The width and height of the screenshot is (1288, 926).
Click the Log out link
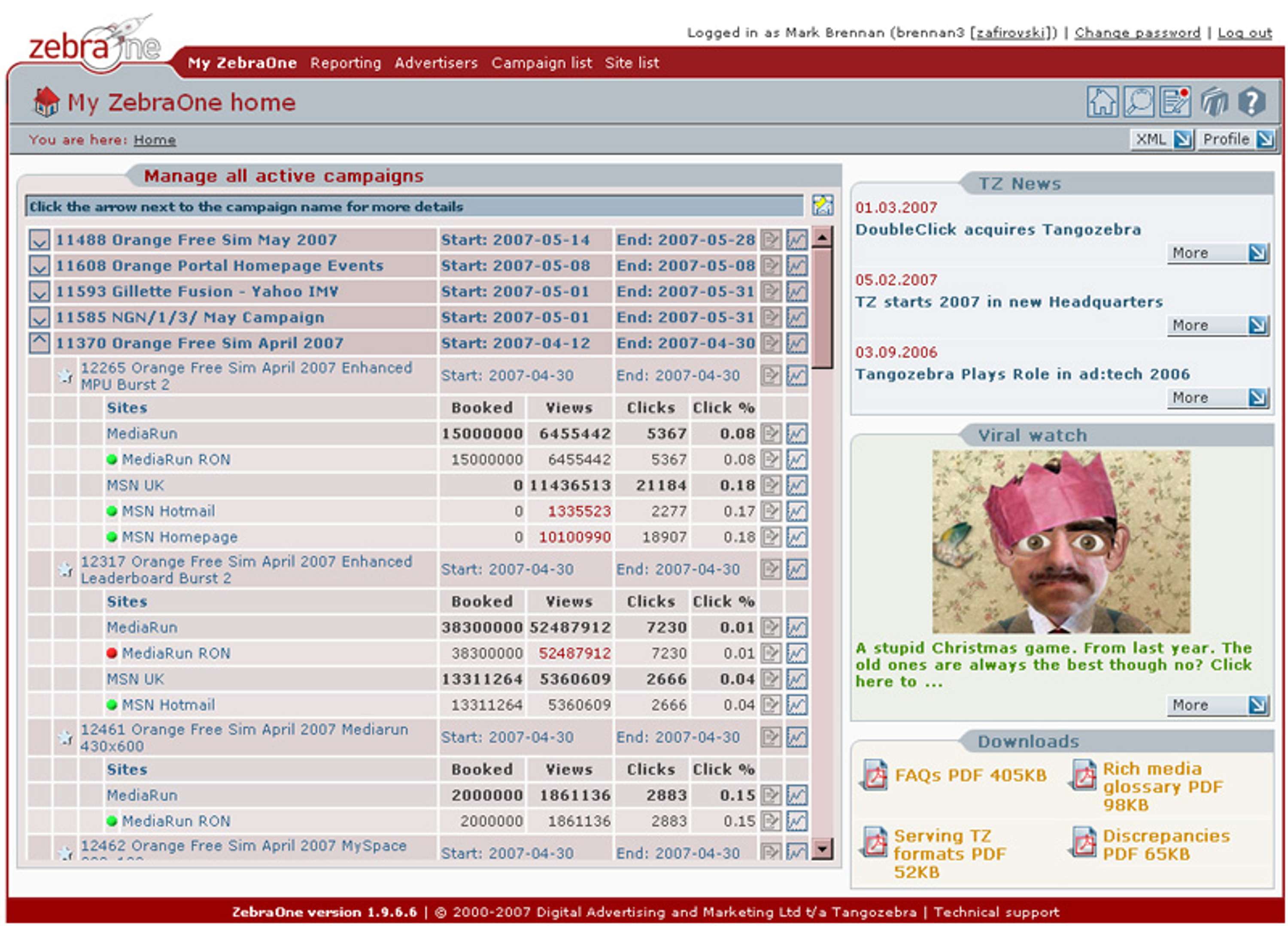point(1245,33)
